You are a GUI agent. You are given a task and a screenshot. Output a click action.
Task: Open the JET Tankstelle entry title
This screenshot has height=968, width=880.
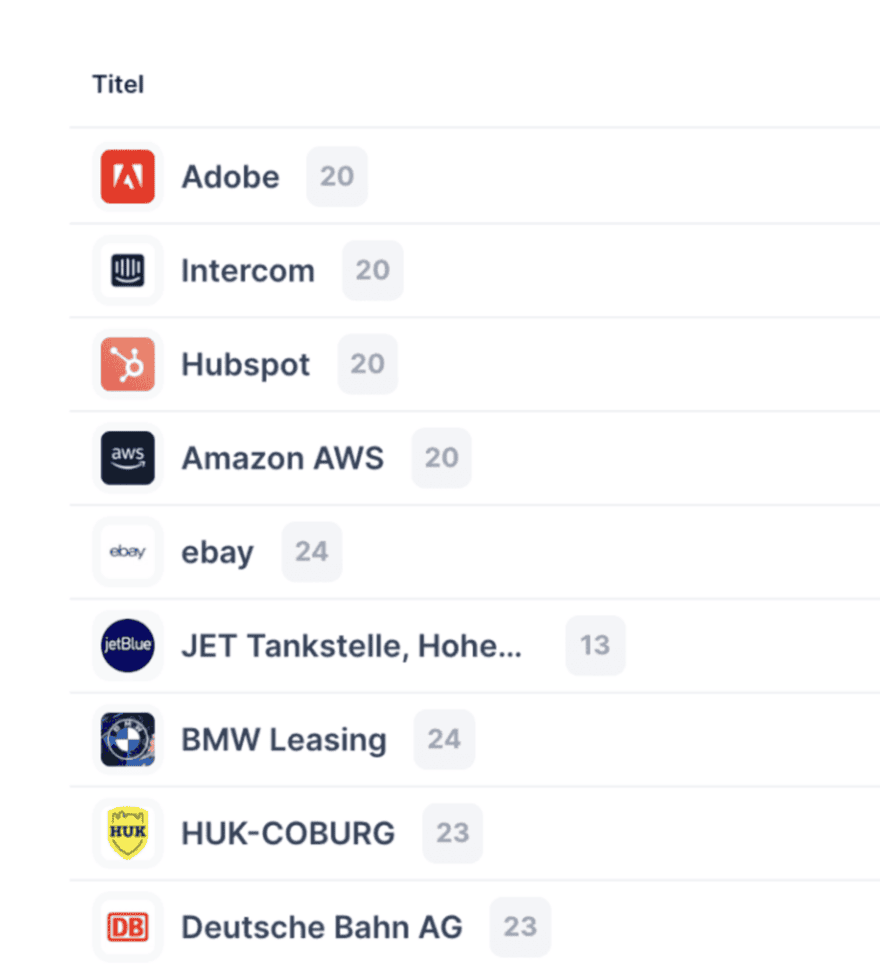(351, 645)
